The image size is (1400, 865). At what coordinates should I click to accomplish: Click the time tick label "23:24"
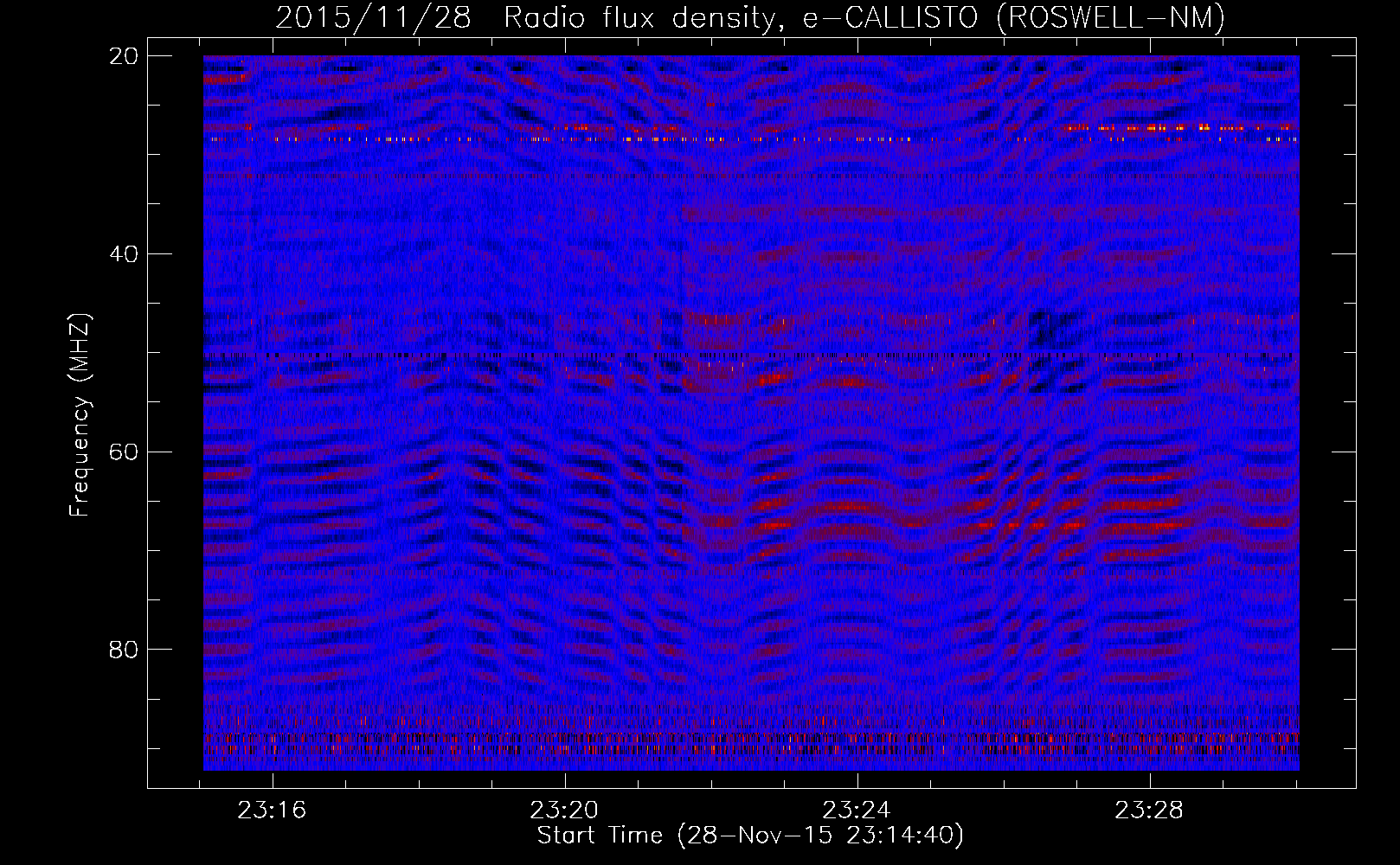[x=857, y=811]
